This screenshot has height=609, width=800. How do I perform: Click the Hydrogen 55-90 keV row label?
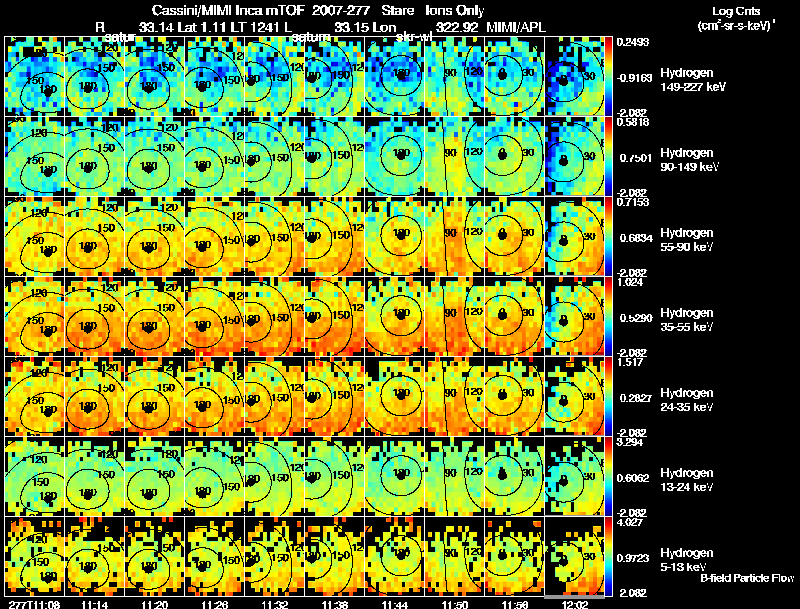[x=686, y=240]
